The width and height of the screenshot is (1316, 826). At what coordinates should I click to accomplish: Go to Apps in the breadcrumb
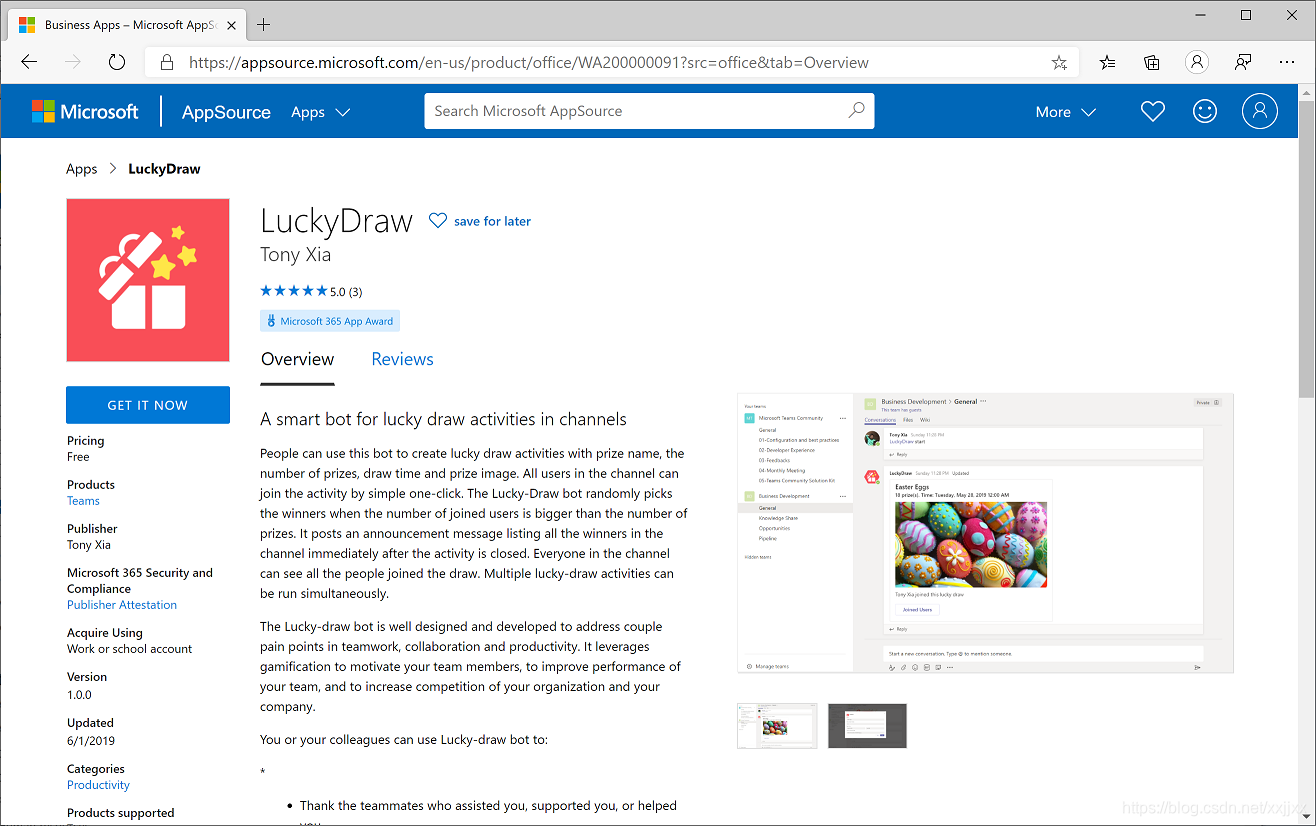pyautogui.click(x=82, y=169)
